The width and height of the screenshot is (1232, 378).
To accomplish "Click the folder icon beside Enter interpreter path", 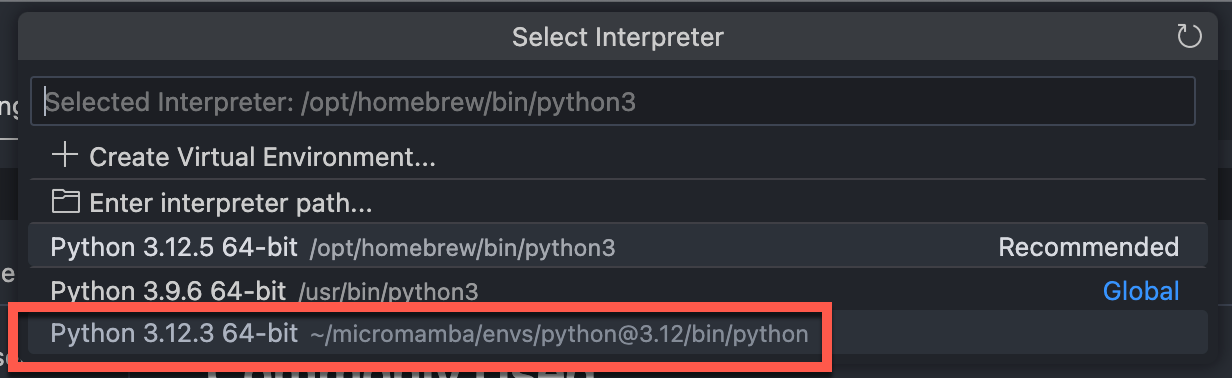I will pyautogui.click(x=65, y=203).
